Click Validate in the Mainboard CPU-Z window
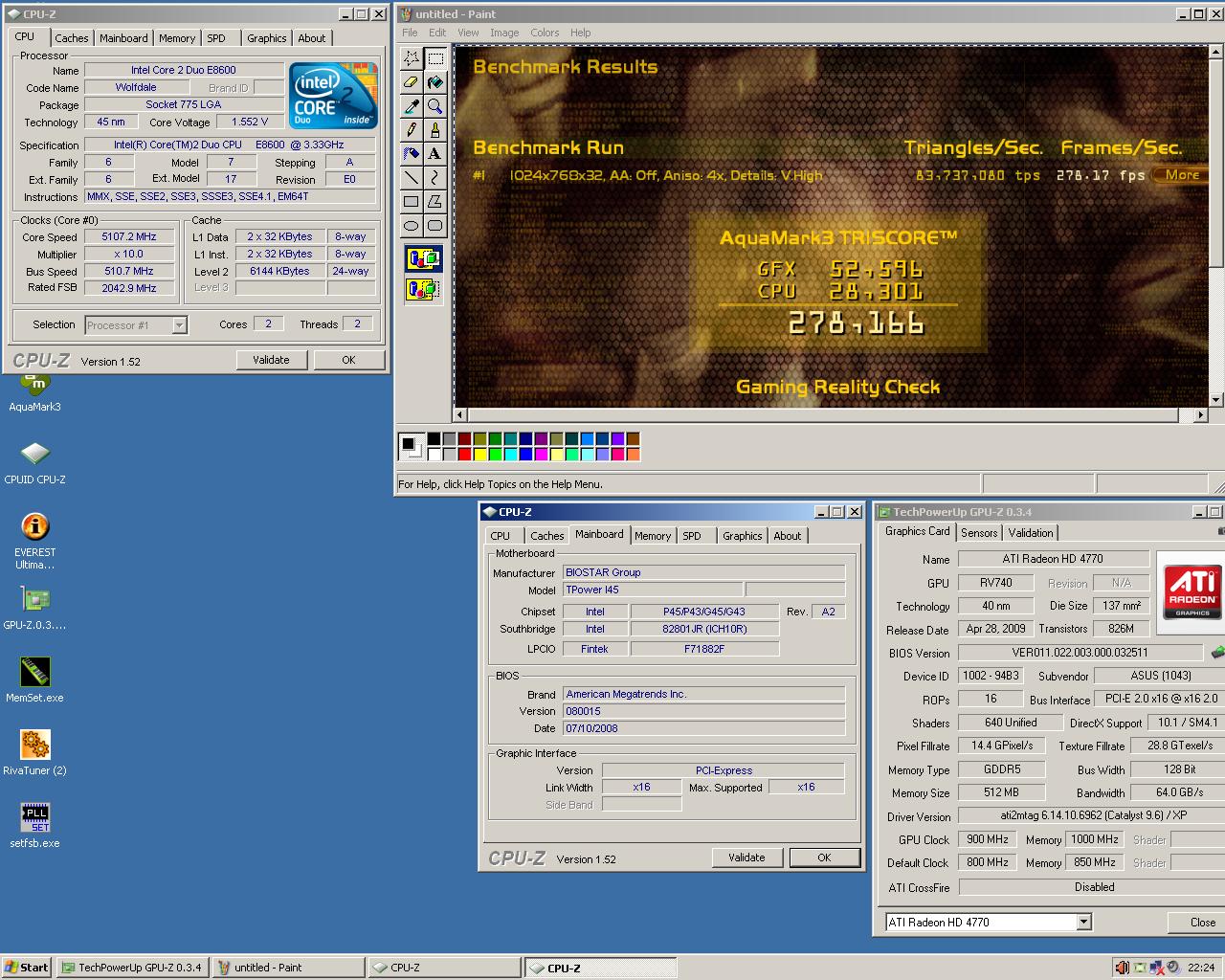Viewport: 1225px width, 980px height. tap(746, 857)
